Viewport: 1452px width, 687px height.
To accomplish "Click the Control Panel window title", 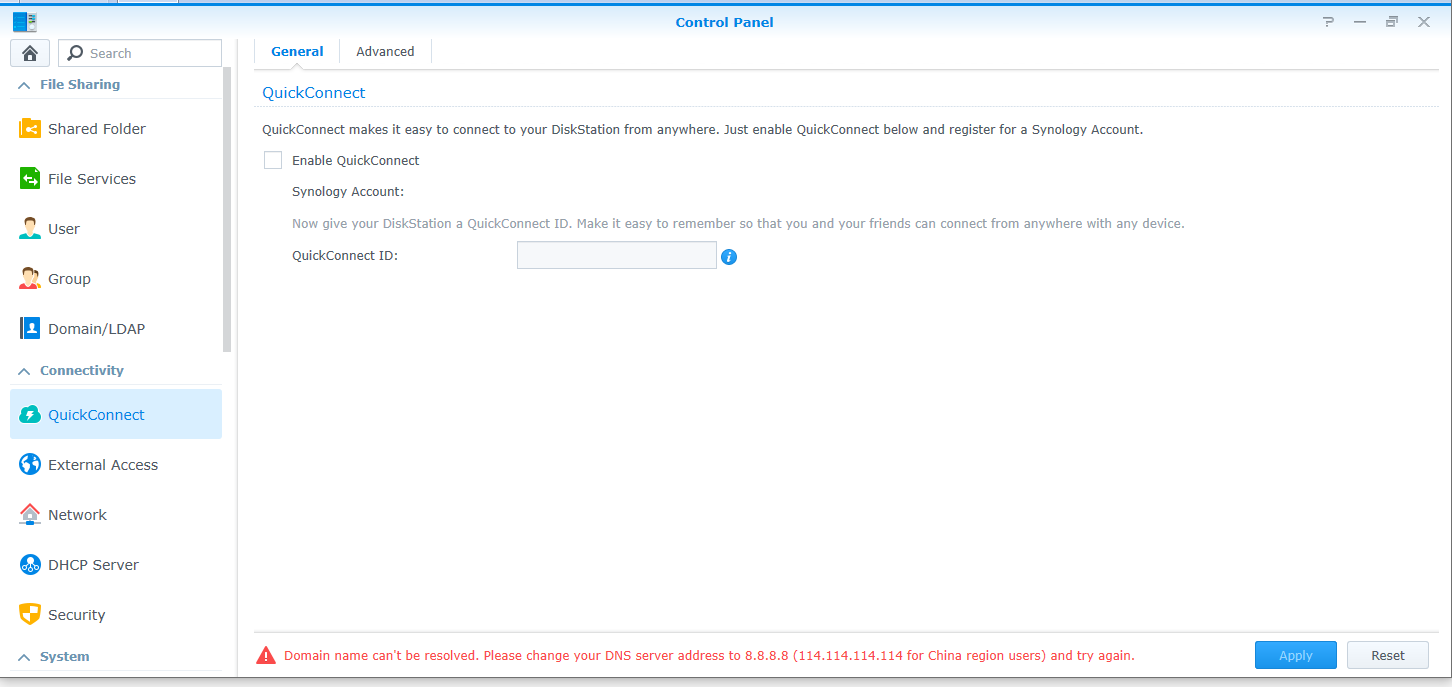I will click(725, 22).
